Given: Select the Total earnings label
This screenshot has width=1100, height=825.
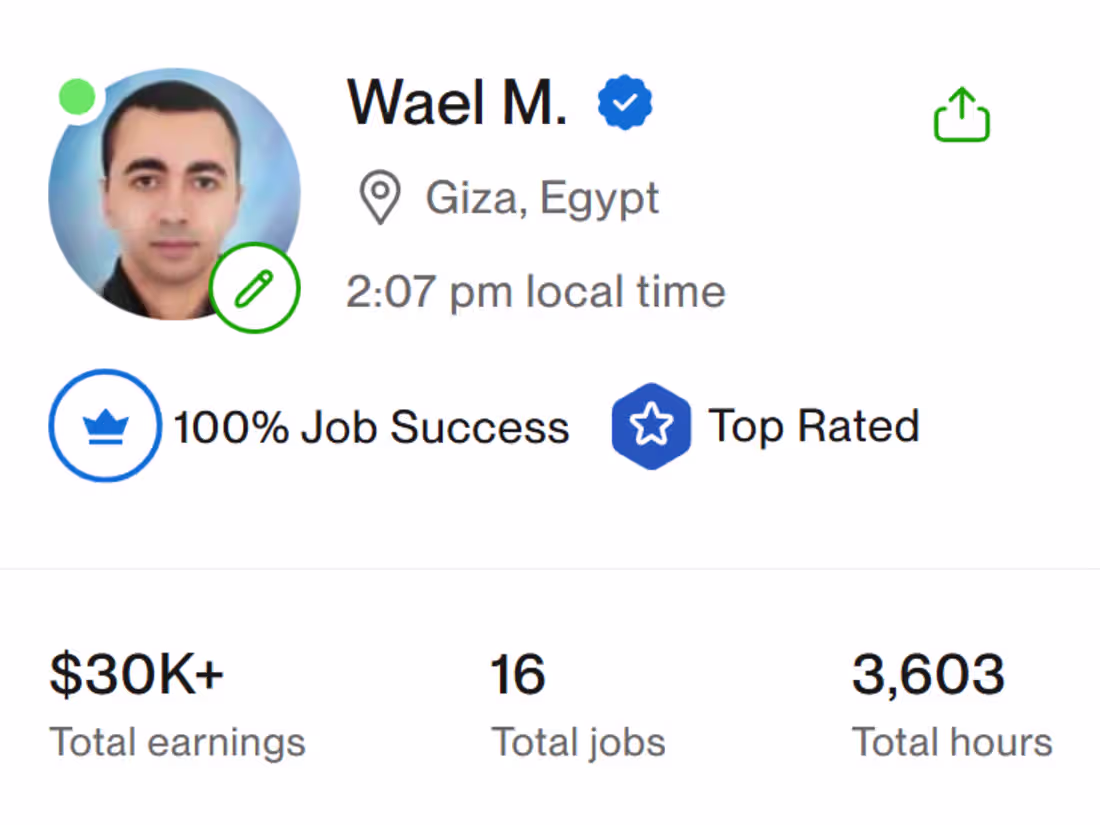Looking at the screenshot, I should click(x=178, y=743).
